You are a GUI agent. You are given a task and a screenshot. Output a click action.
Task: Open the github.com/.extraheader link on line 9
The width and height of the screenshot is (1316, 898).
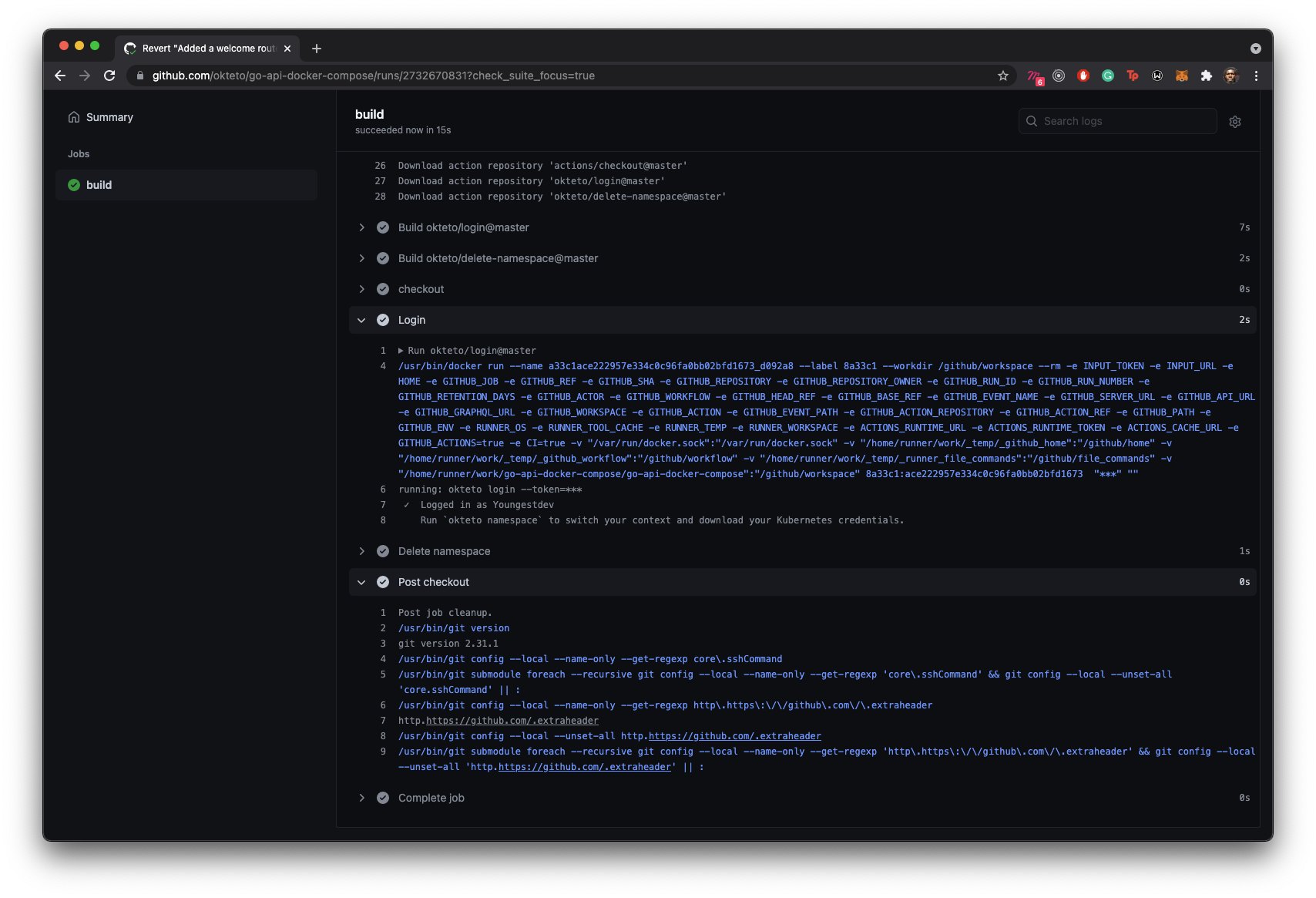[x=585, y=767]
